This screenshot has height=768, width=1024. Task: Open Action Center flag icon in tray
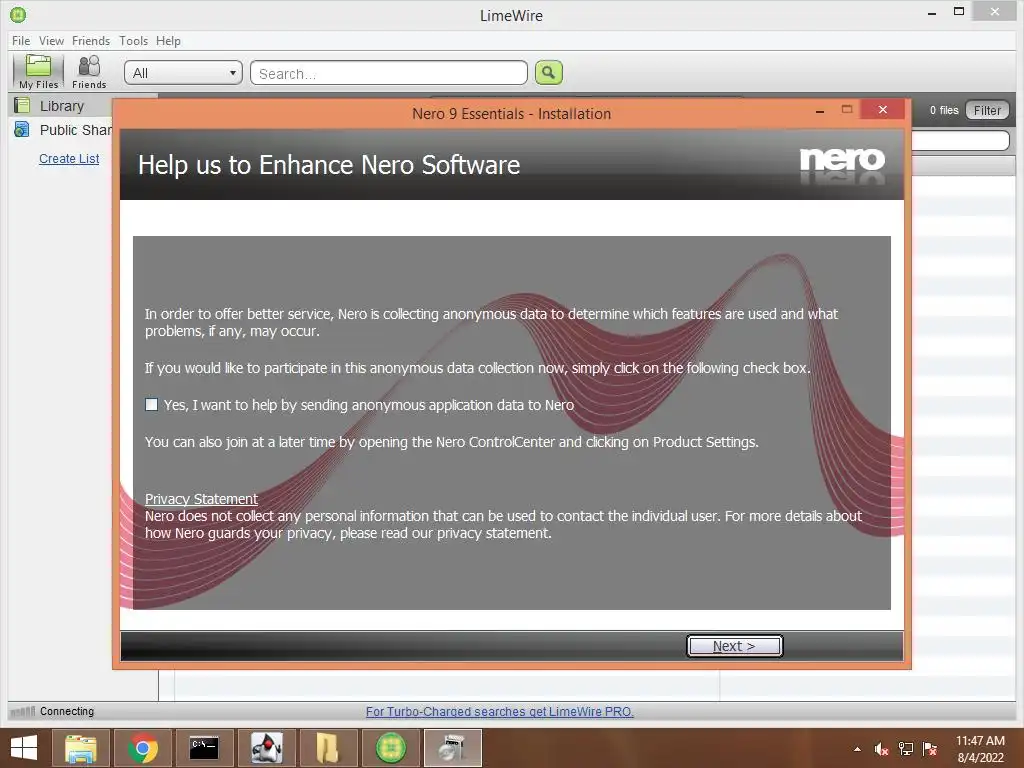coord(930,749)
